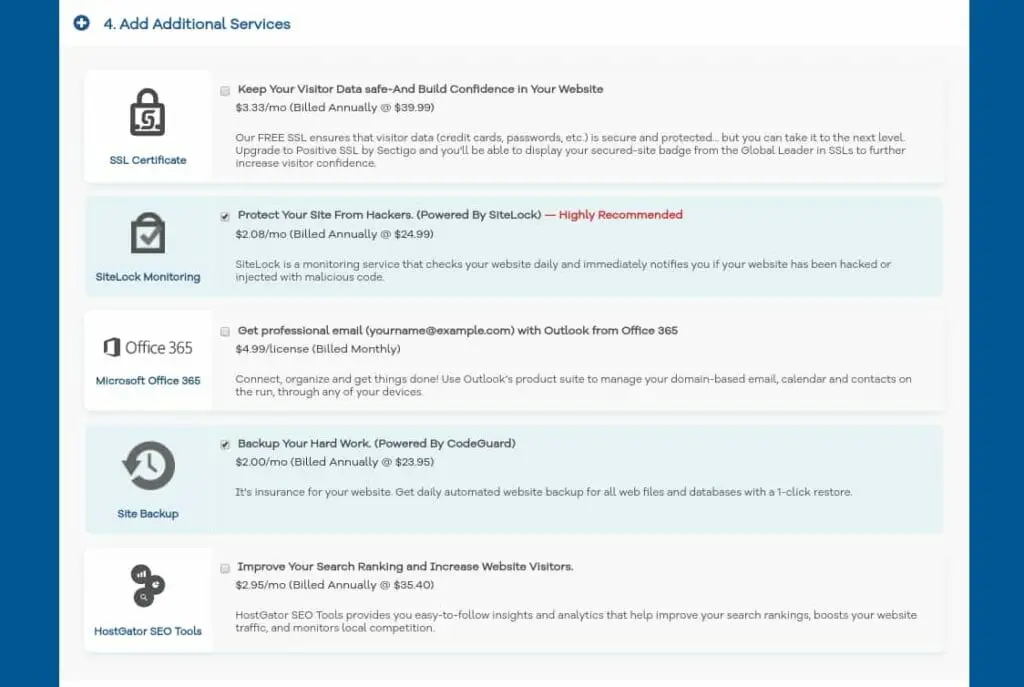This screenshot has height=687, width=1024.
Task: Click the 'HostGator SEO Tools provides' description
Action: click(x=576, y=622)
